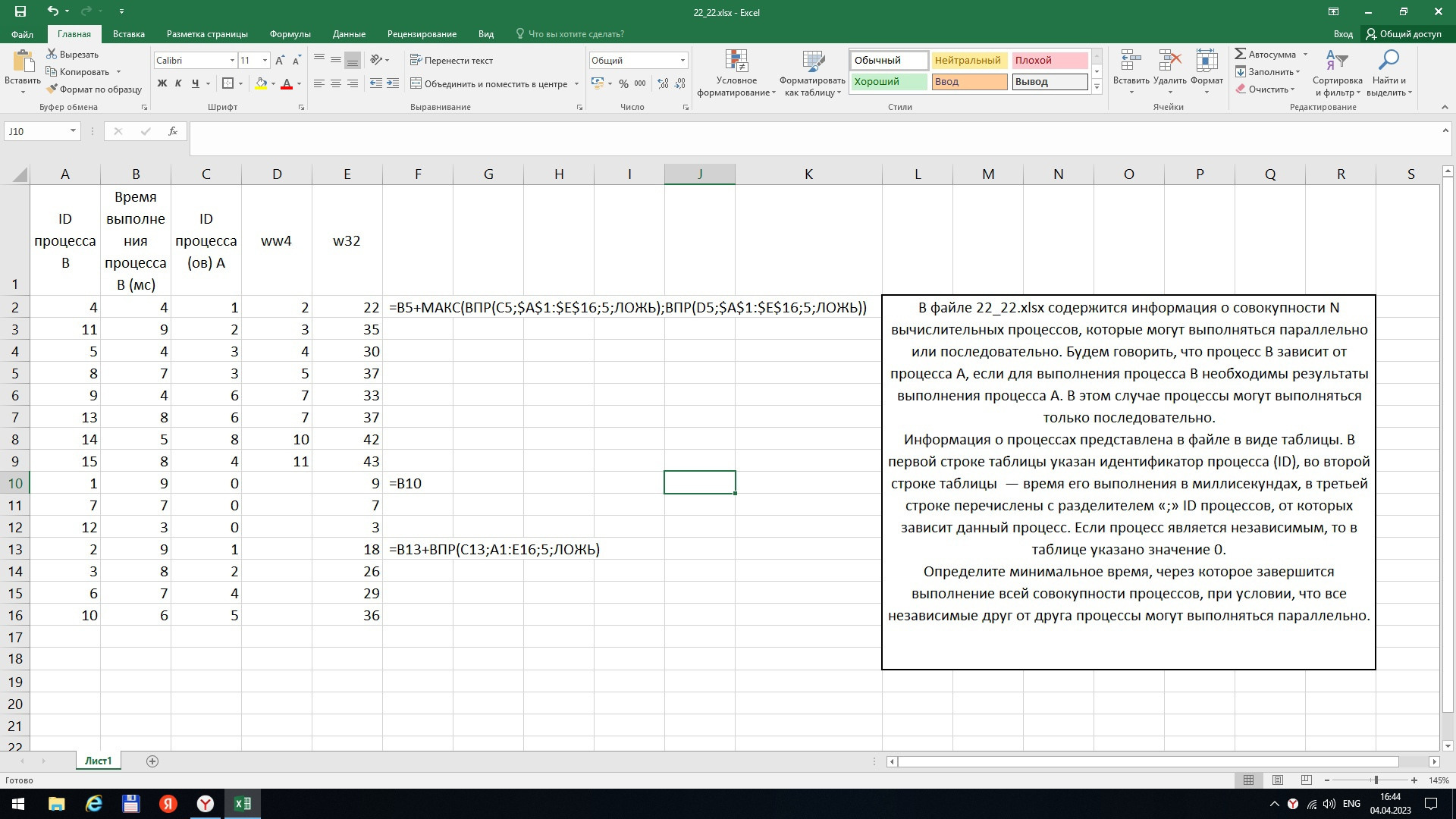This screenshot has height=819, width=1456.
Task: Click the Percent Style icon
Action: pyautogui.click(x=623, y=83)
